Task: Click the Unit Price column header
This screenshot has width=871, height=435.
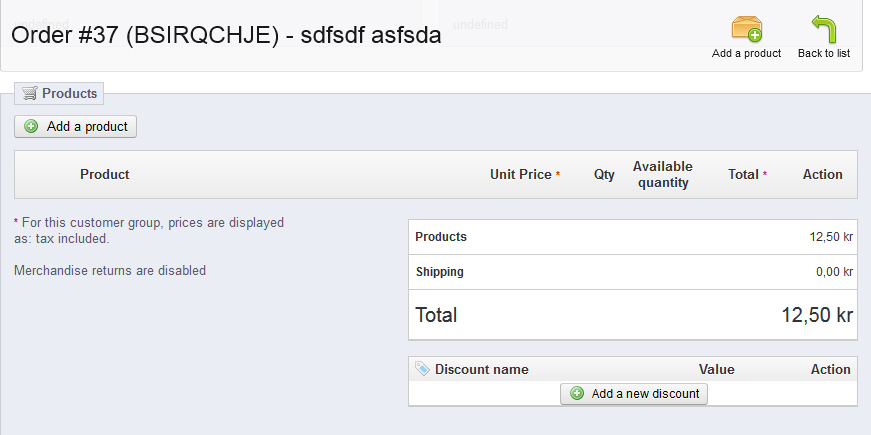Action: 520,174
